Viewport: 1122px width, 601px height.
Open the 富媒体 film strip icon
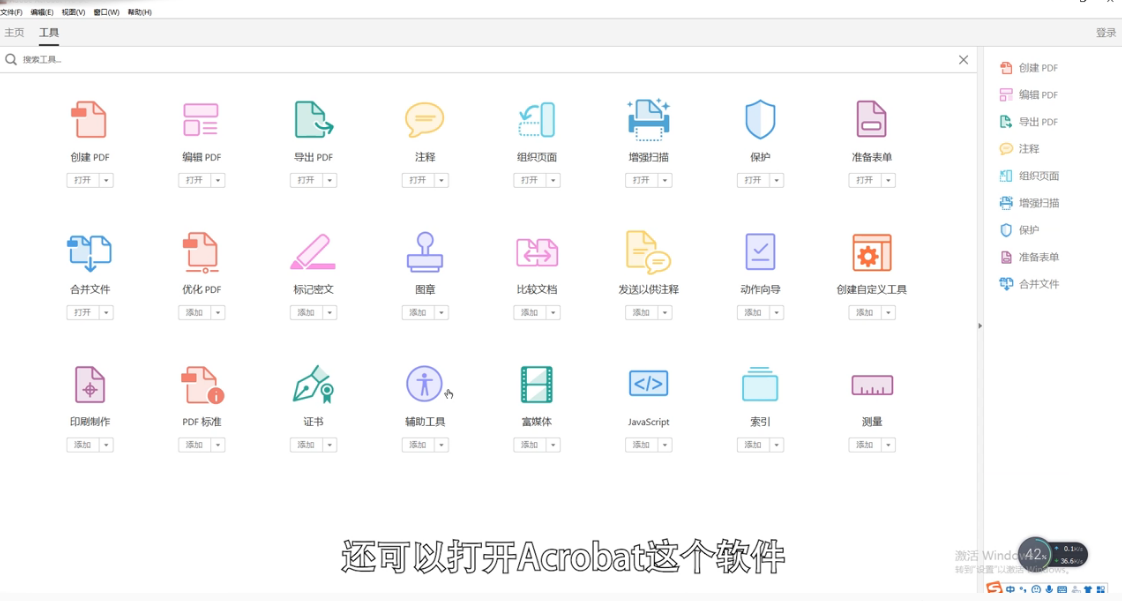[537, 384]
